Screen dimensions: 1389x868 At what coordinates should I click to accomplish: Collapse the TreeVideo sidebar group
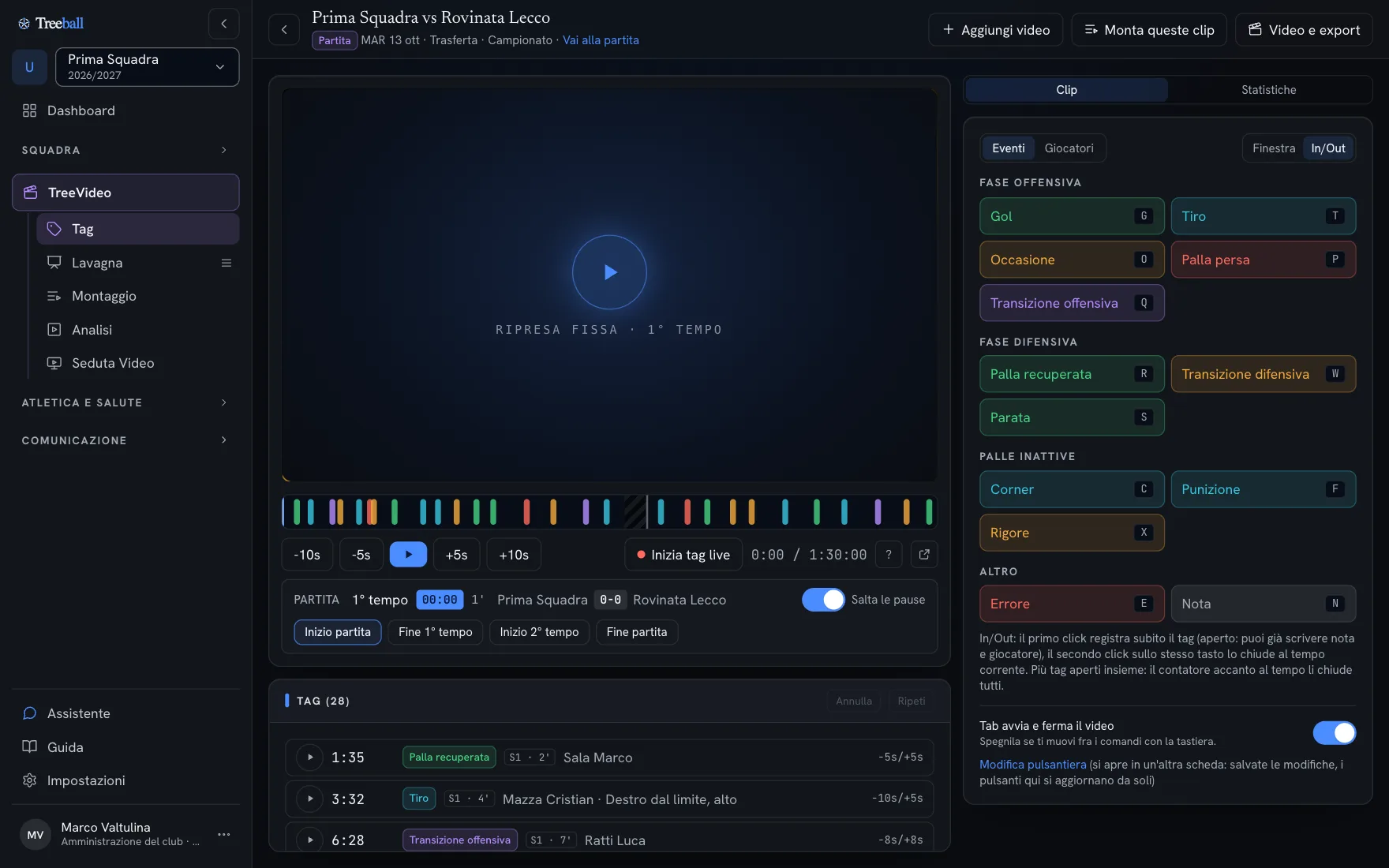125,193
